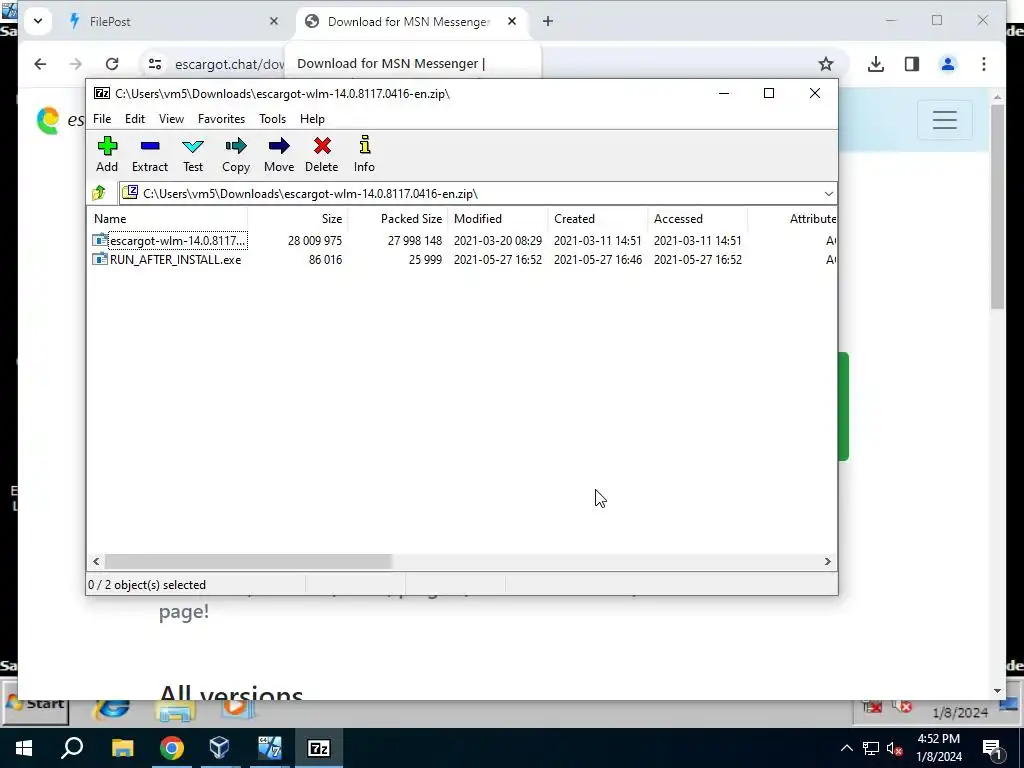
Task: Sort by the Created column header
Action: (598, 219)
